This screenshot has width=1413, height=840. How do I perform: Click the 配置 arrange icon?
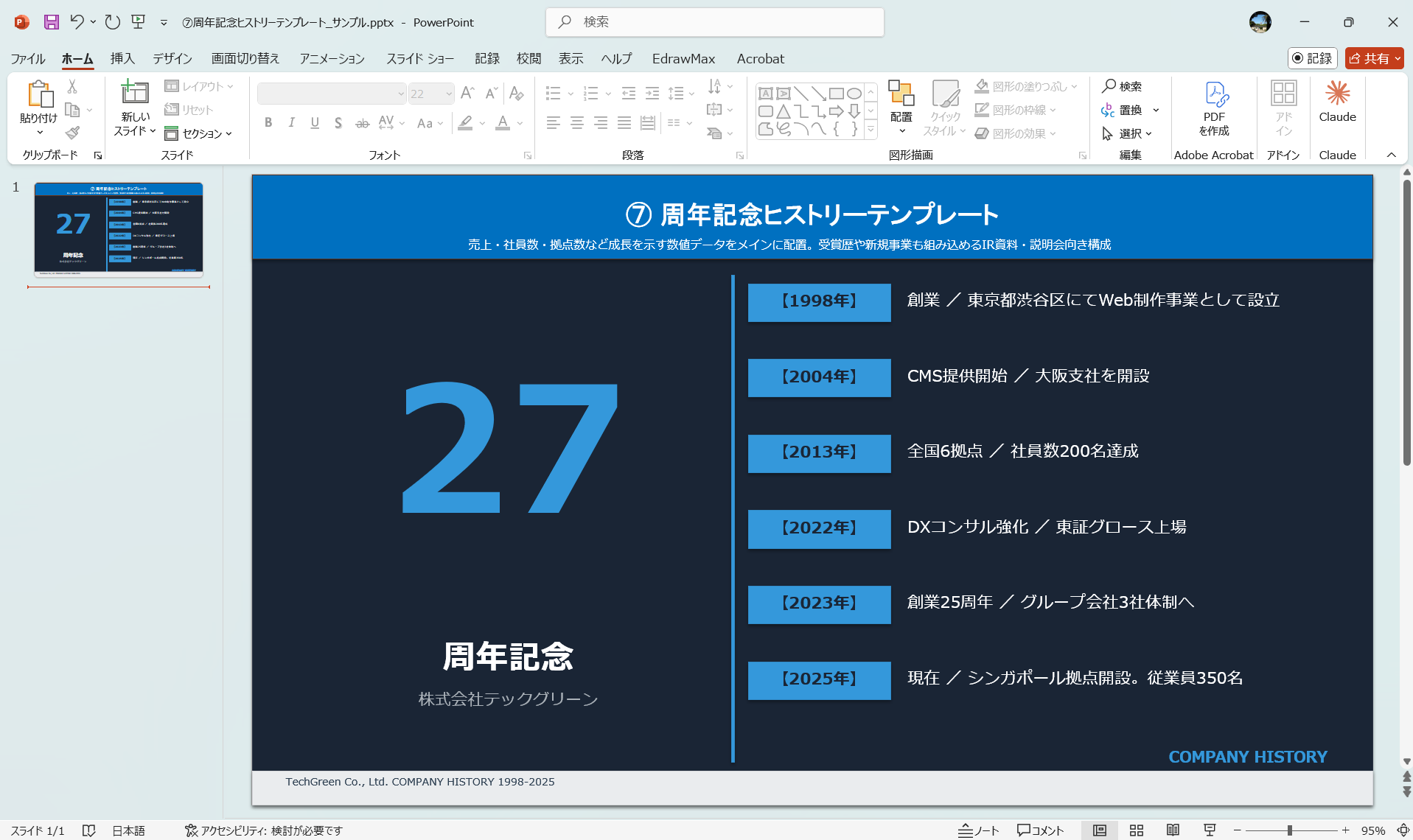coord(901,107)
